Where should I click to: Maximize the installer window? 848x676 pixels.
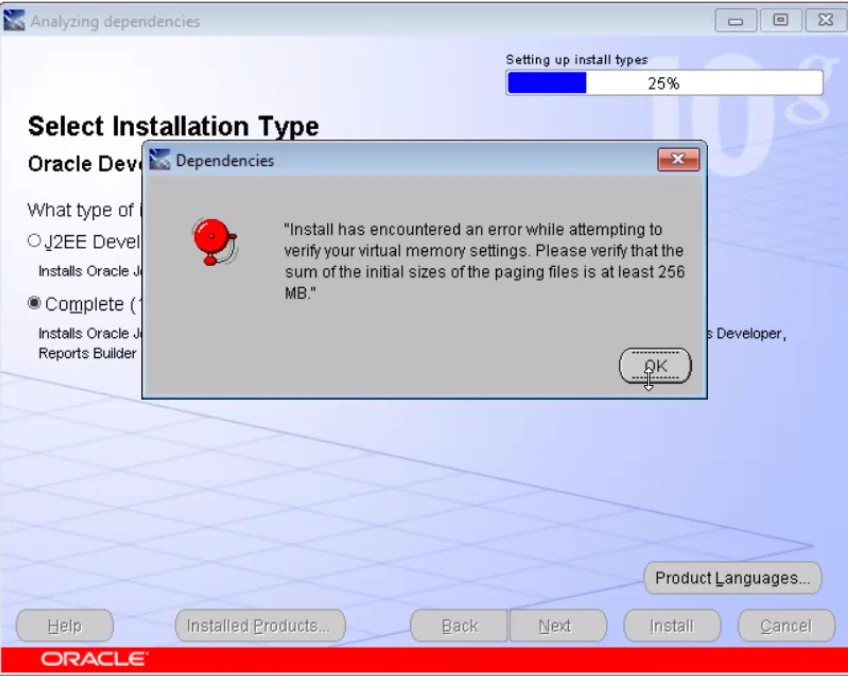pos(780,21)
